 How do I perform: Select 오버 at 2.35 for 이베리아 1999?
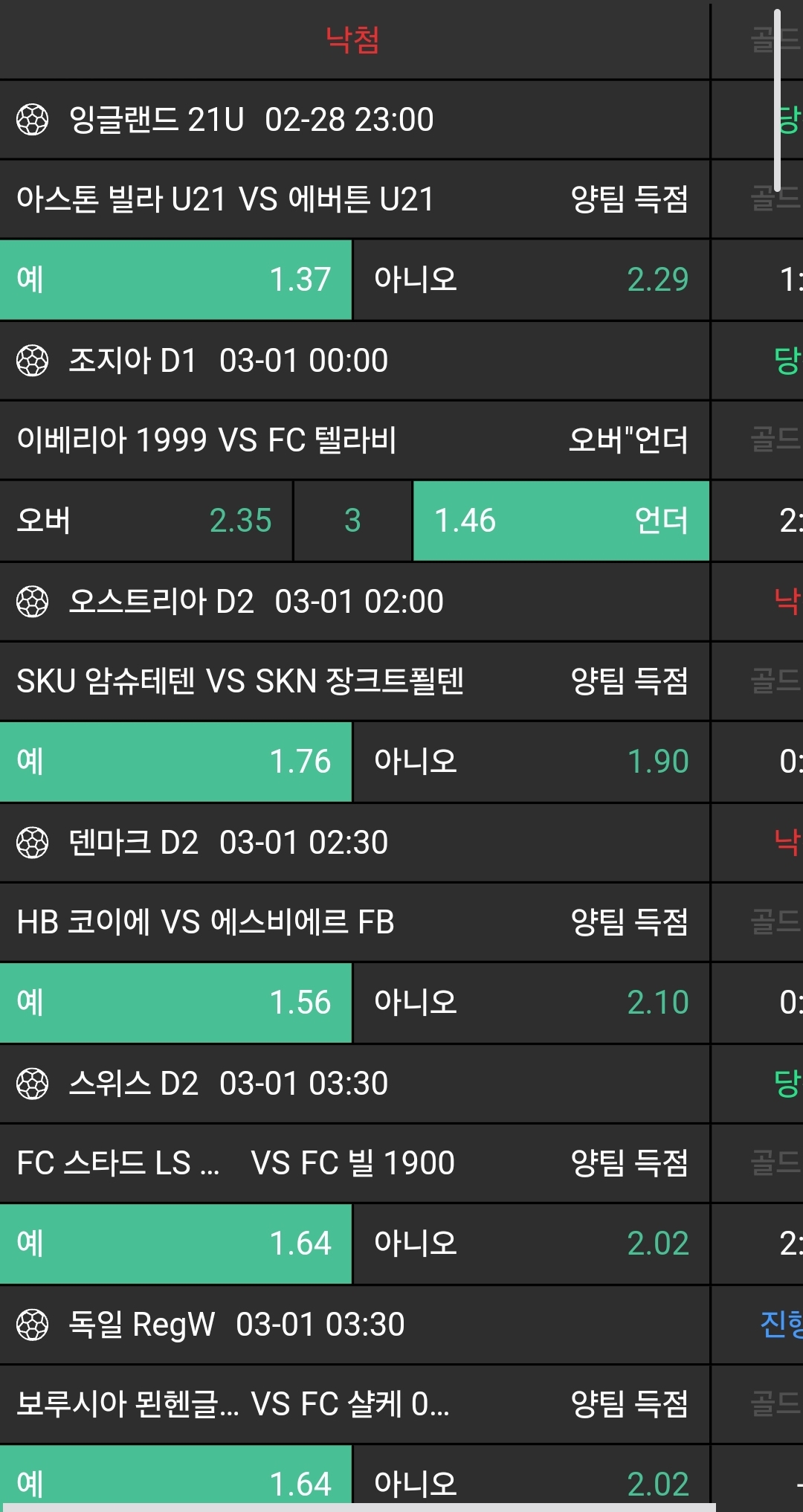click(146, 521)
